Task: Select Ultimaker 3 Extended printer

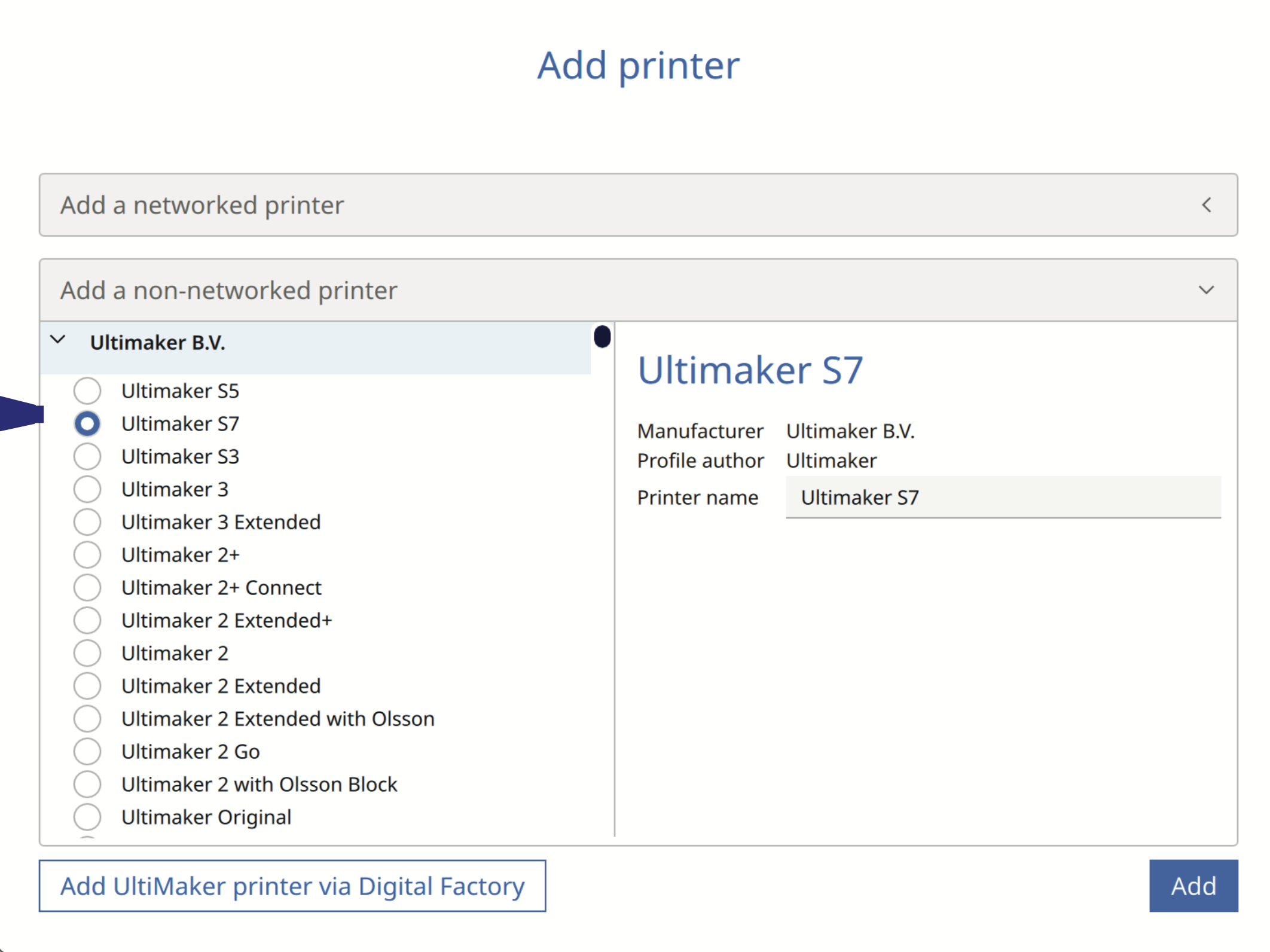Action: click(87, 522)
